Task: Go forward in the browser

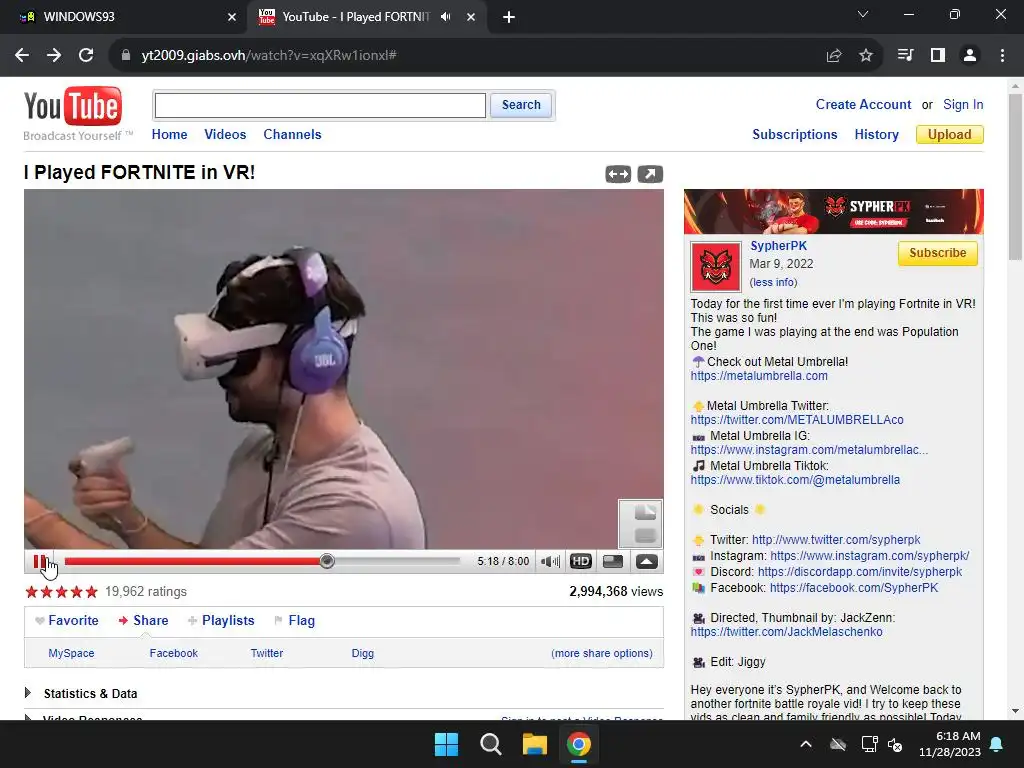Action: point(54,56)
